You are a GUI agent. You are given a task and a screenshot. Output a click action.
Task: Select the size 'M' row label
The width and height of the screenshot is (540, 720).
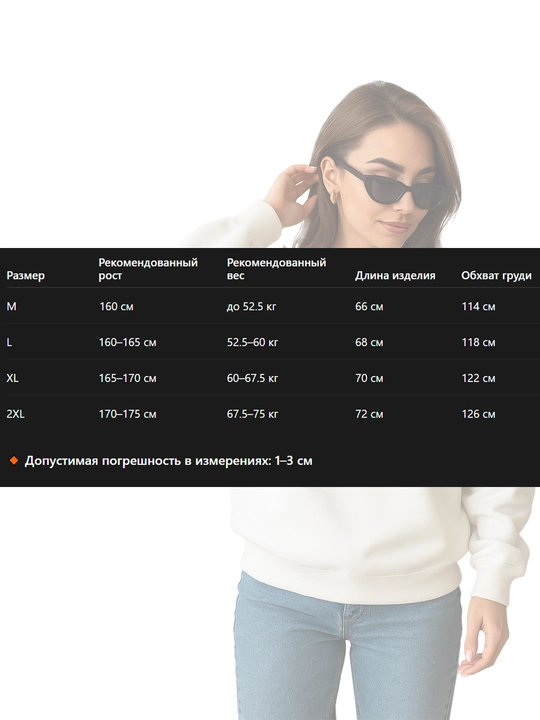pos(11,306)
